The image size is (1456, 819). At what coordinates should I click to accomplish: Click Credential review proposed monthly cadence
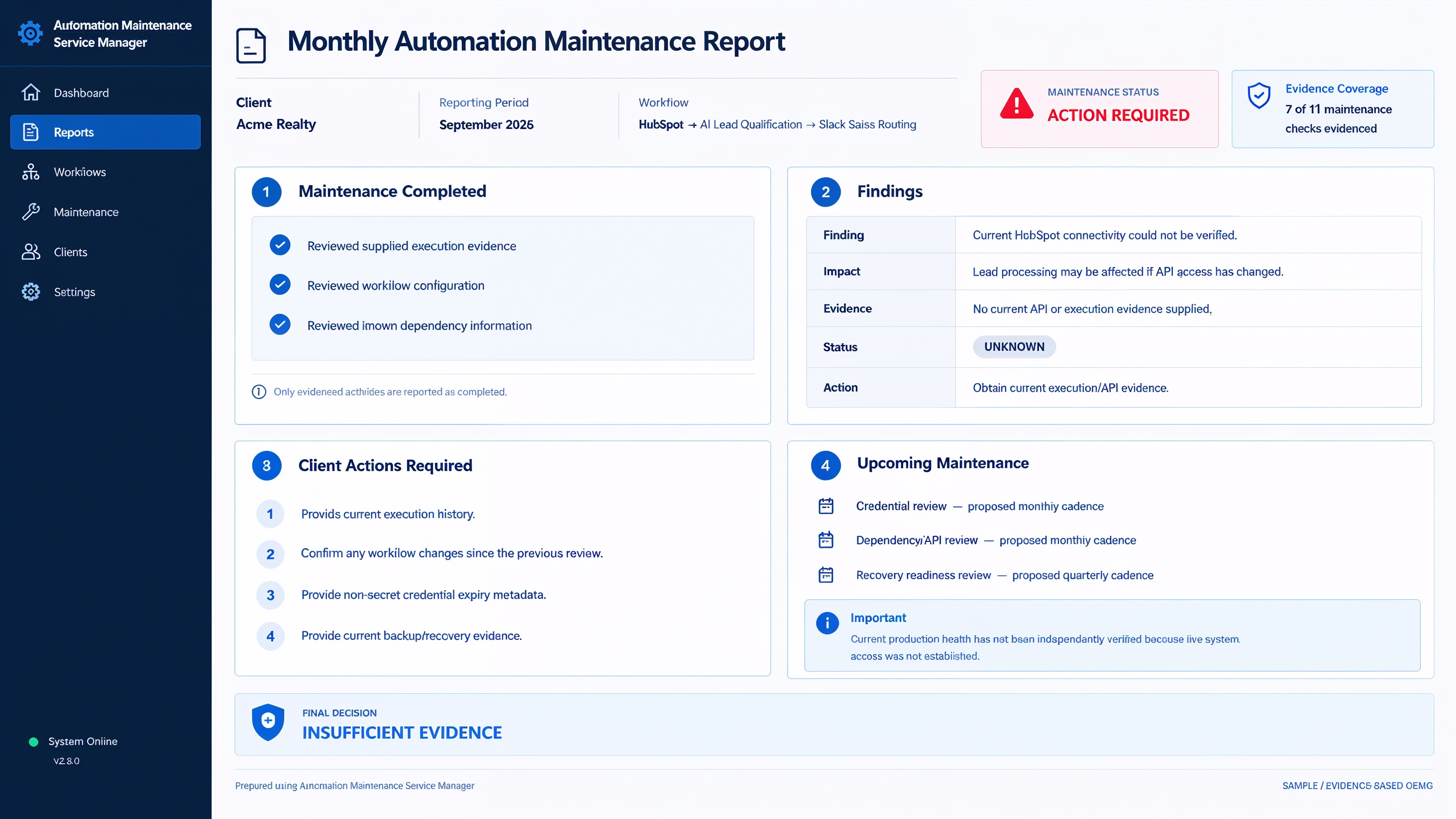pyautogui.click(x=979, y=506)
